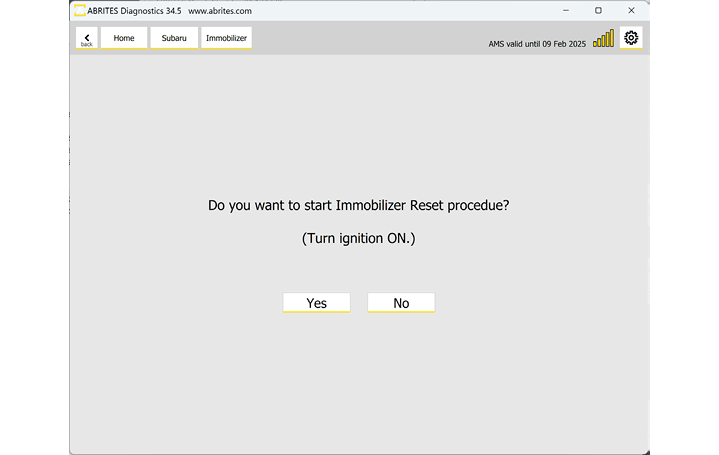Image resolution: width=719 pixels, height=455 pixels.
Task: Select the Subaru breadcrumb
Action: click(x=174, y=38)
